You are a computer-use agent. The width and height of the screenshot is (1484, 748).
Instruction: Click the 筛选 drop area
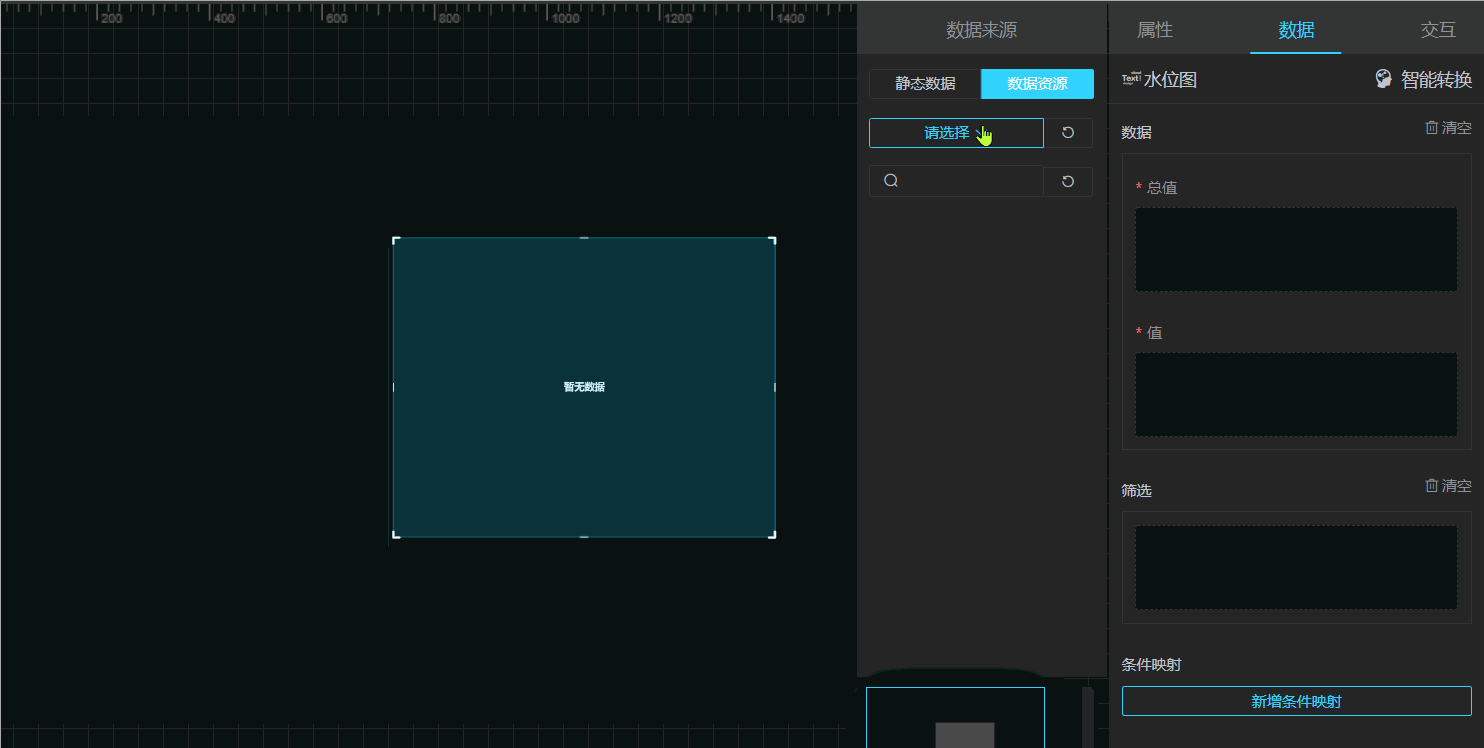point(1296,568)
